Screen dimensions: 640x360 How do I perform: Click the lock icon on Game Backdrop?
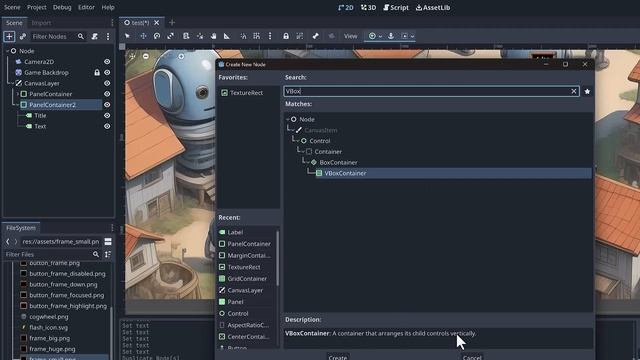pos(97,72)
